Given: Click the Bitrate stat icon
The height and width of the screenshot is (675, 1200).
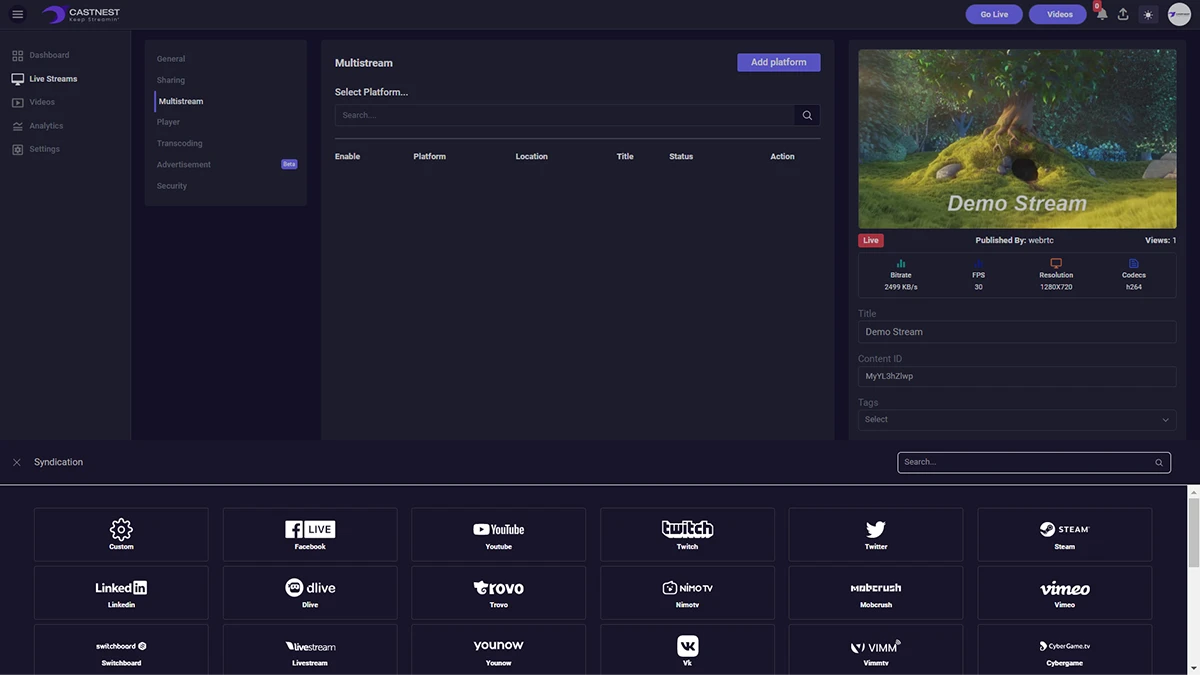Looking at the screenshot, I should pos(901,264).
